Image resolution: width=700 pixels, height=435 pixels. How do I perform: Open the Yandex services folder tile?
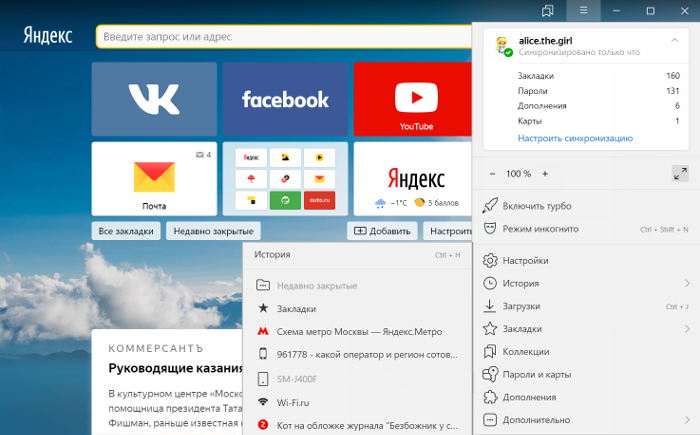(285, 179)
